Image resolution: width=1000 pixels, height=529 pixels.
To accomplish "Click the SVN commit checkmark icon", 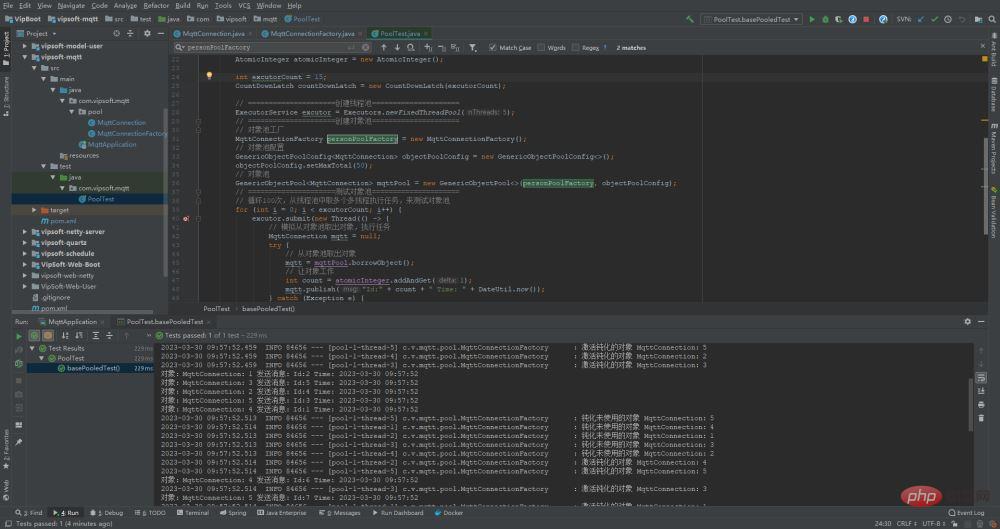I will point(934,19).
